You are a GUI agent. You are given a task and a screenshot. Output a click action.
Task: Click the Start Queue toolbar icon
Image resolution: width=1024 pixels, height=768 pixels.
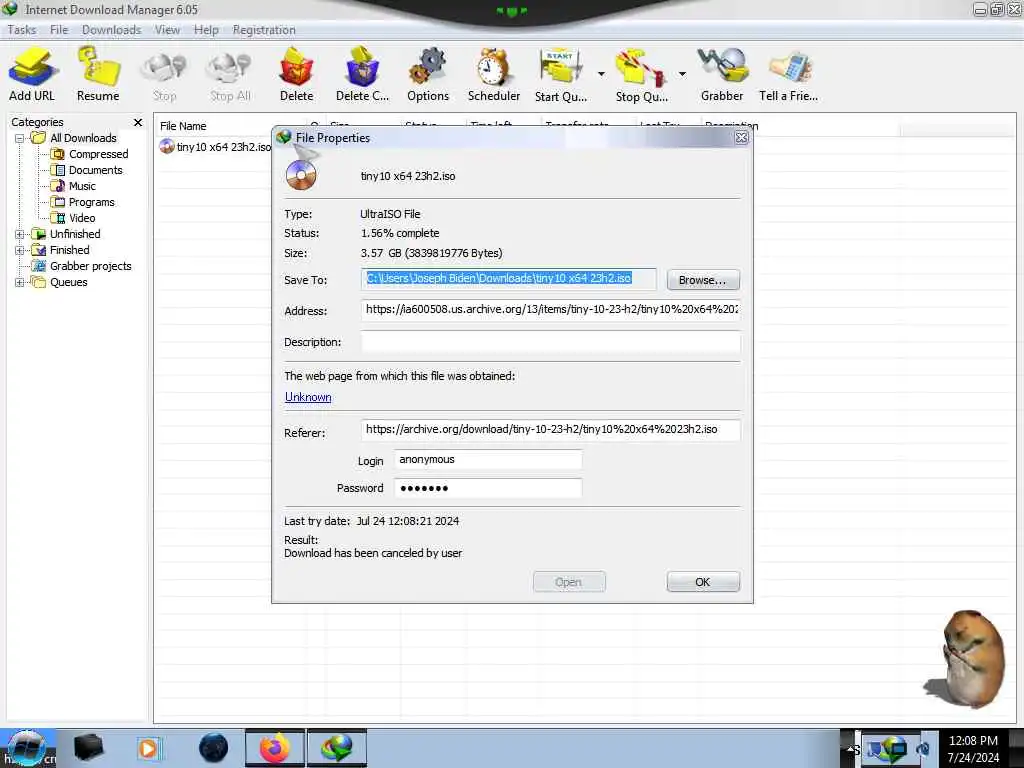561,74
